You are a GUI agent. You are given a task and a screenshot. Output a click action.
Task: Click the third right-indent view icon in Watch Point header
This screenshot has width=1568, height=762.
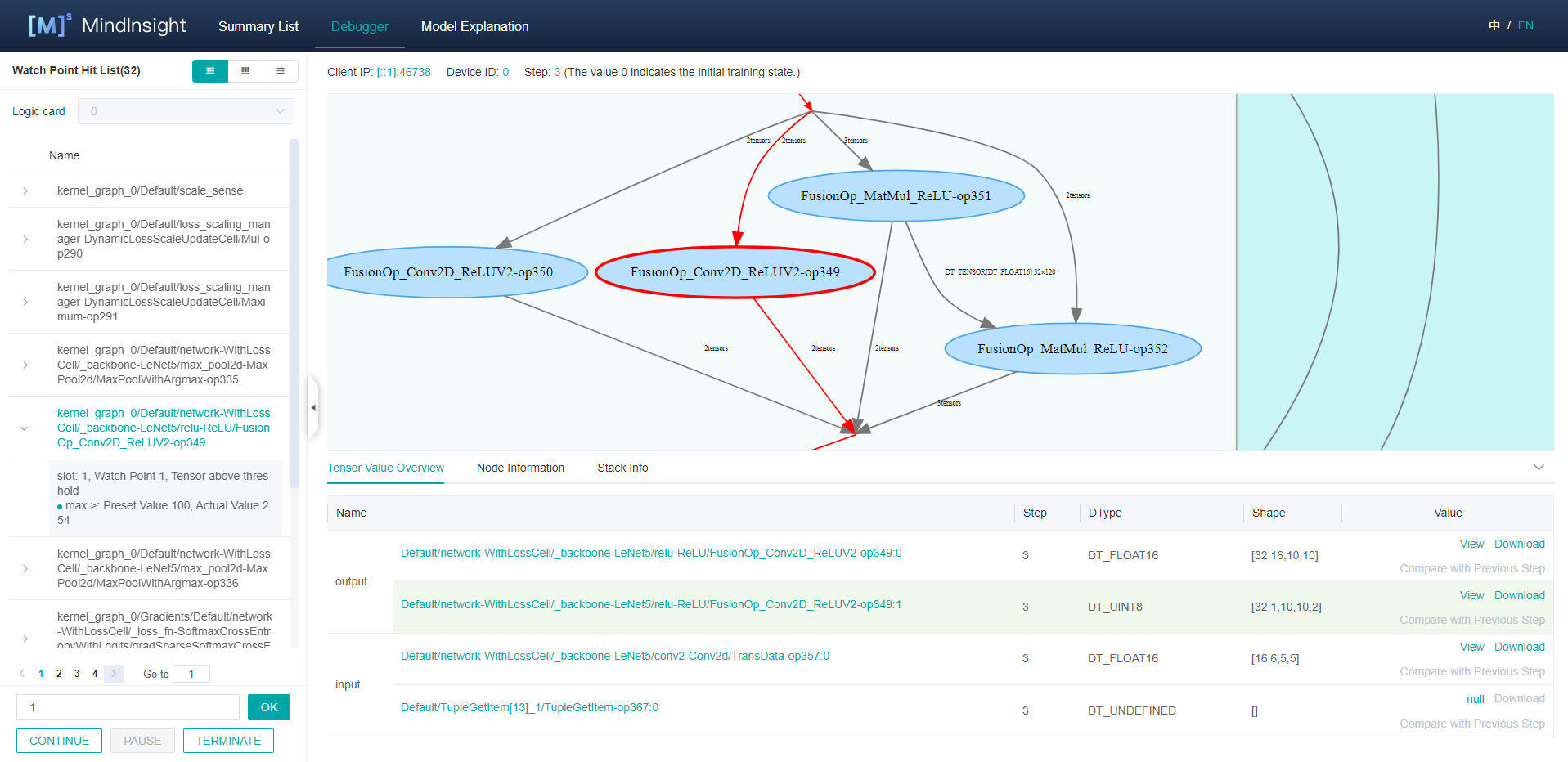281,71
